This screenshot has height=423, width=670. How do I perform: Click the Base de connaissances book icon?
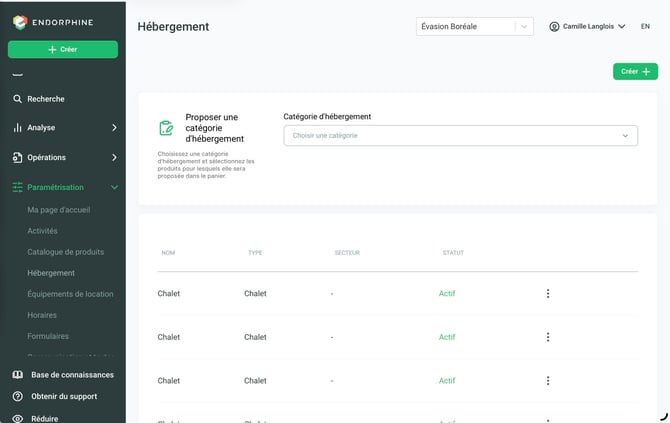[x=18, y=375]
